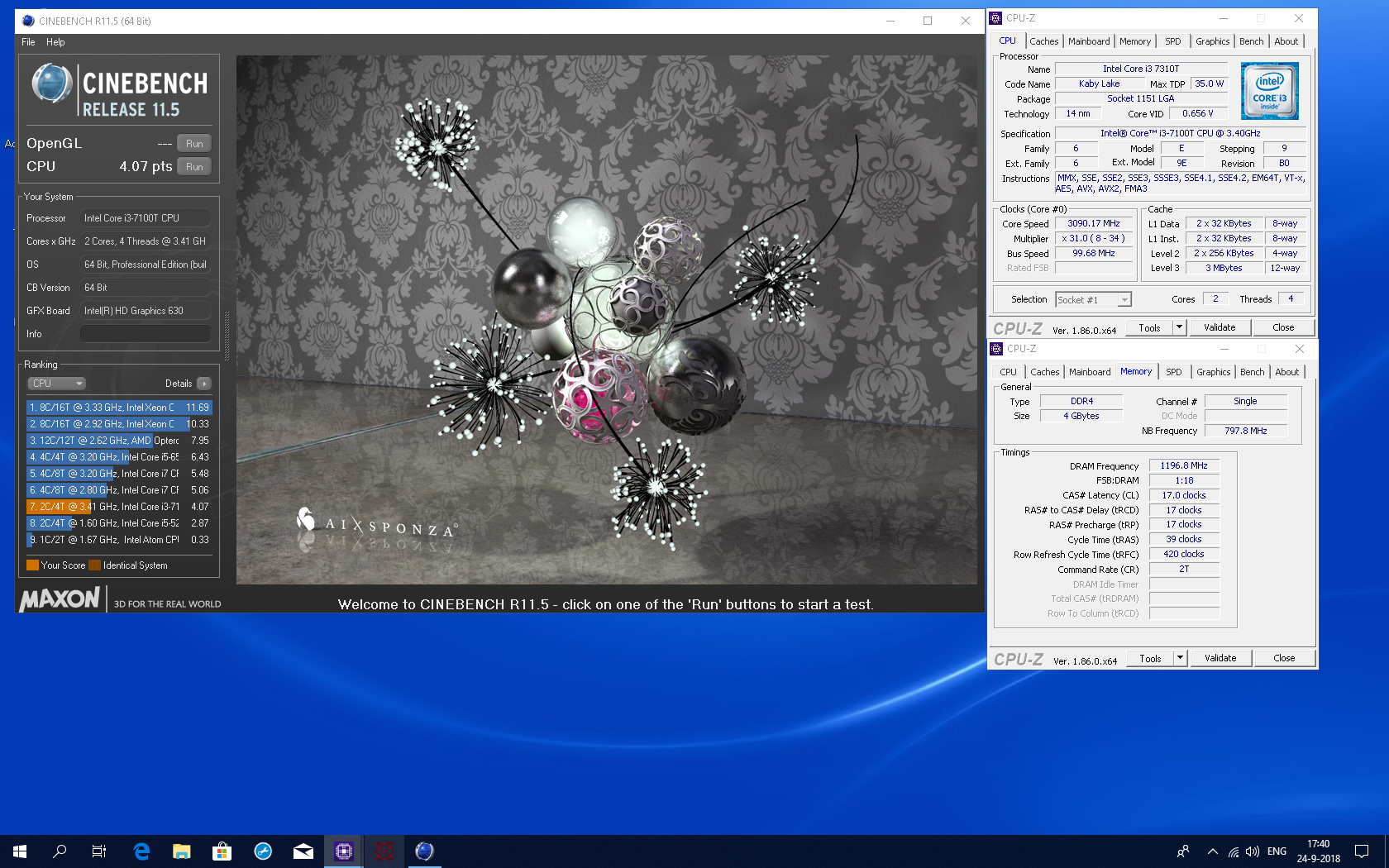The image size is (1389, 868).
Task: Click the Identical System legend swatch
Action: click(x=95, y=565)
